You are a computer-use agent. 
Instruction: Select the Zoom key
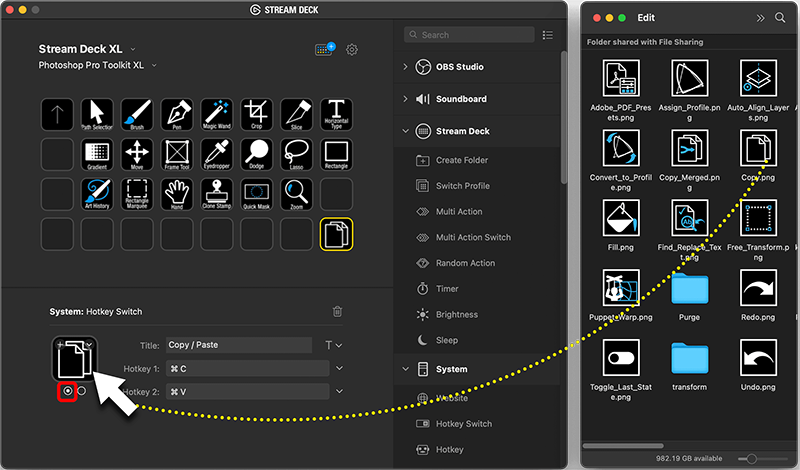point(296,194)
